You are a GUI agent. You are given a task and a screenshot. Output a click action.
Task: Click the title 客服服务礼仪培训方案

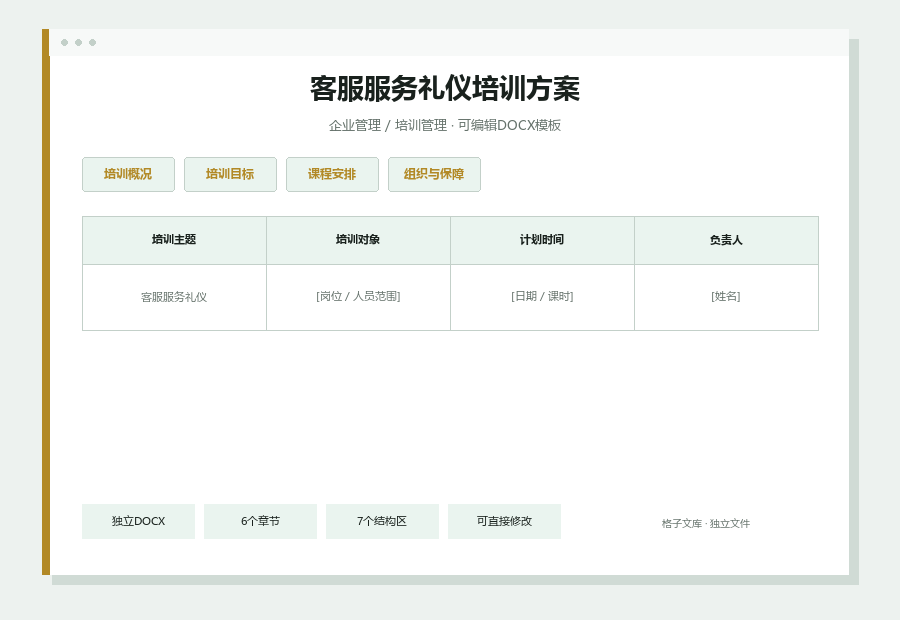tap(445, 89)
